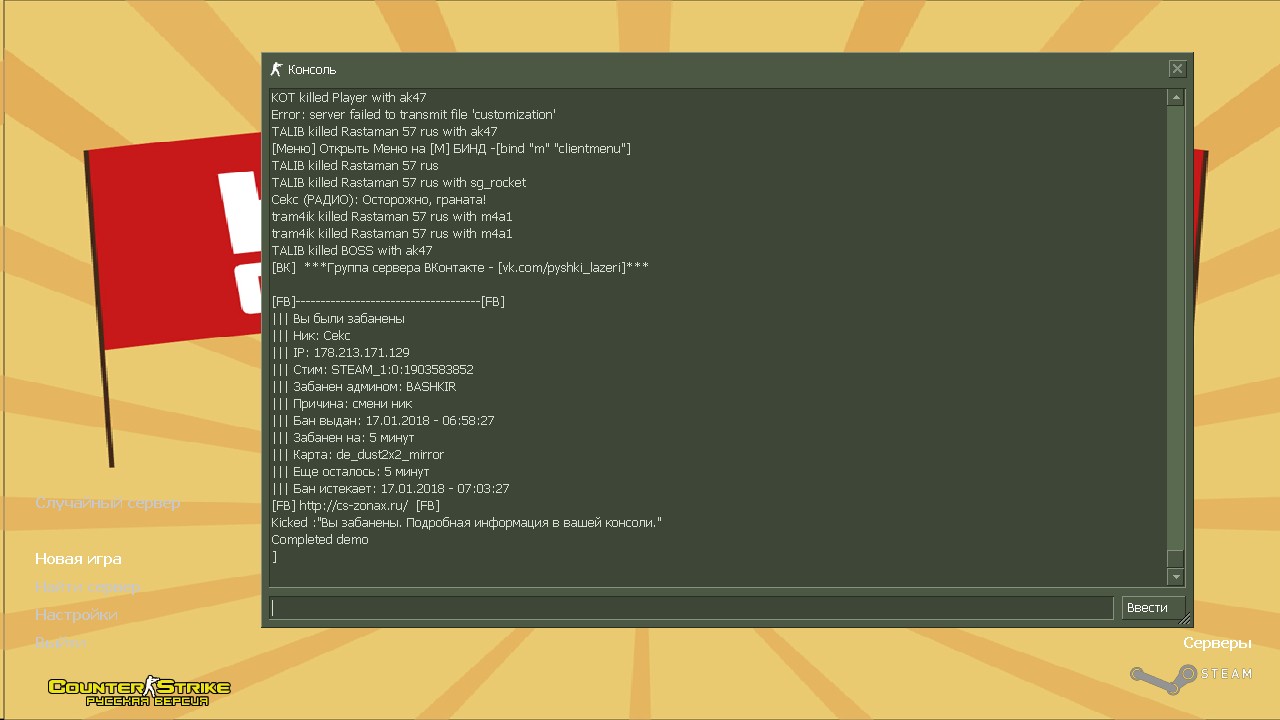
Task: Click 'Бан истекает: 17.01.2018 - 07:03:27' line
Action: [x=390, y=489]
